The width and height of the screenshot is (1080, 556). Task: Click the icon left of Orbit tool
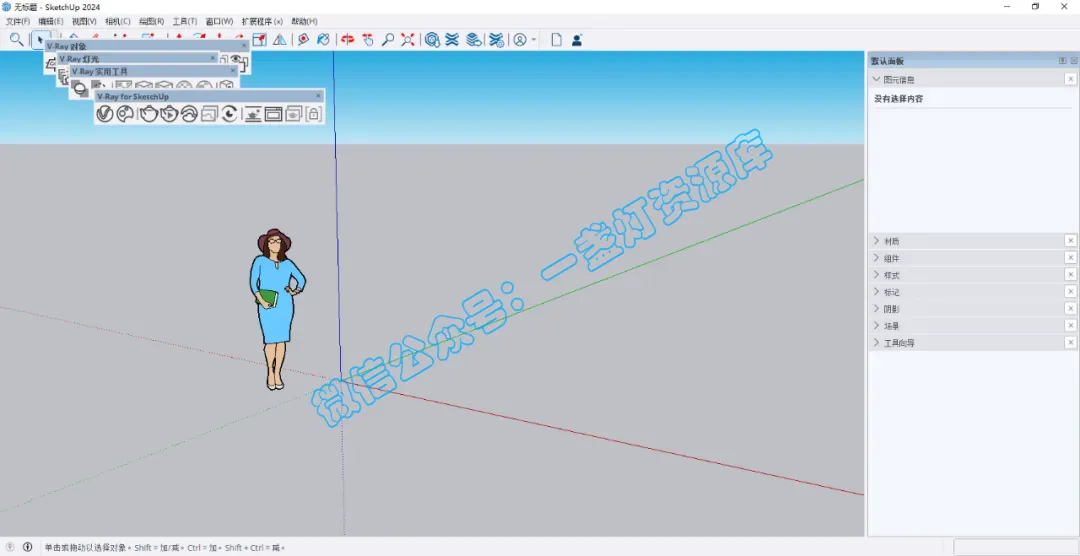tap(323, 40)
